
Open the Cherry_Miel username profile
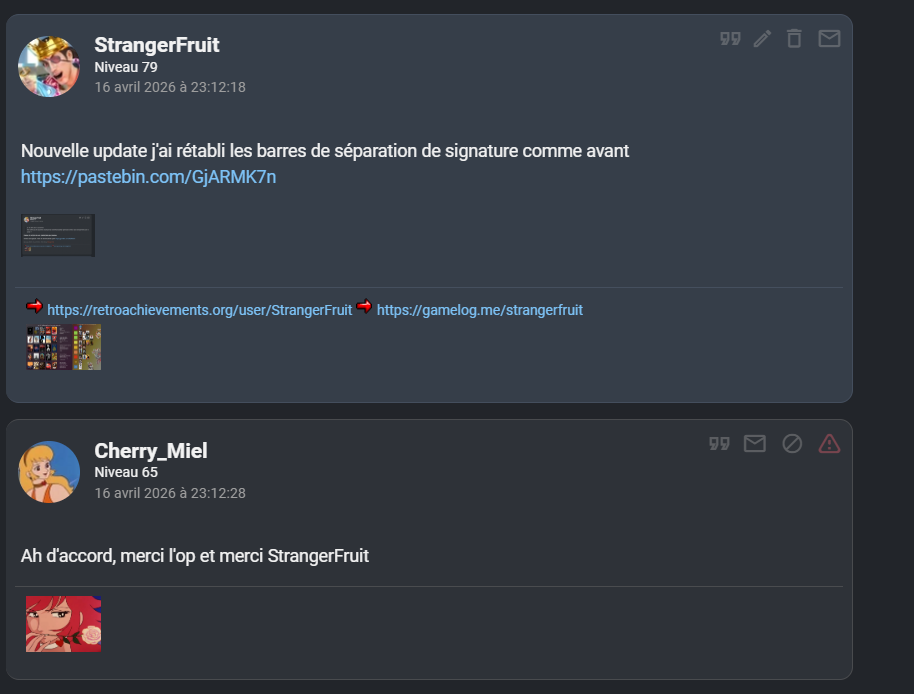point(151,450)
